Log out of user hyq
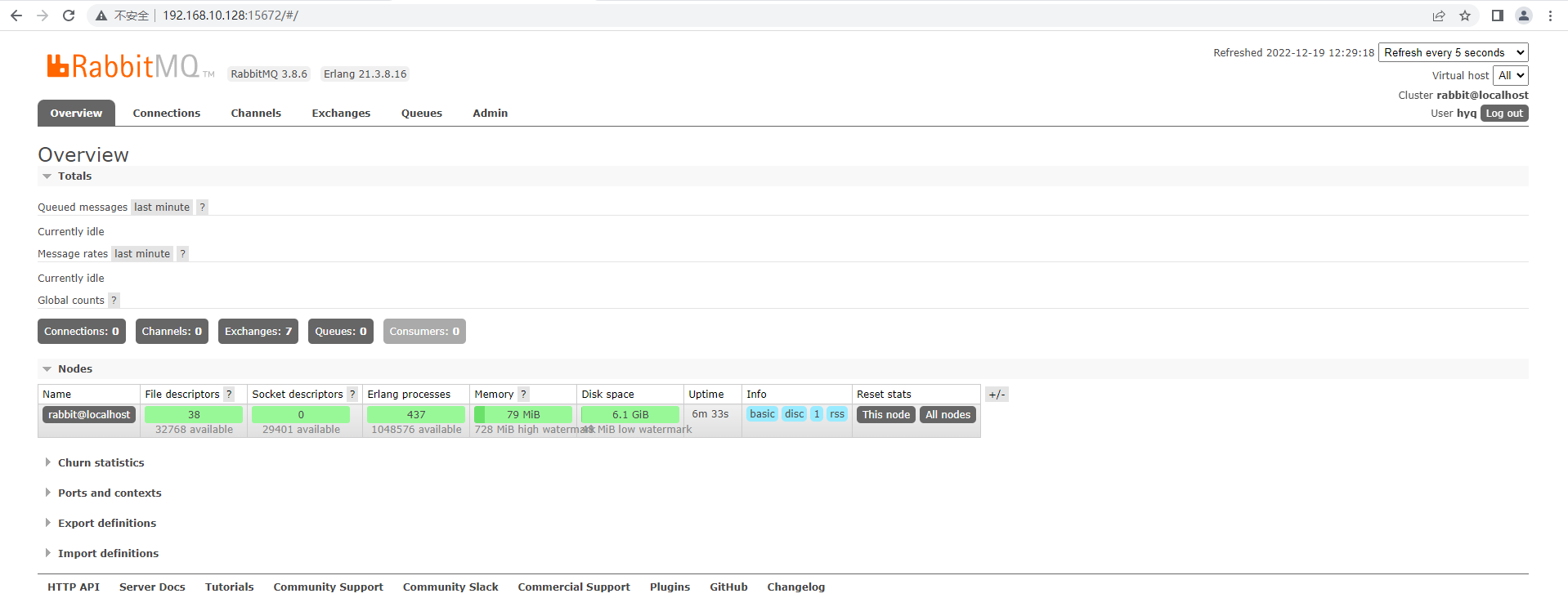 click(x=1504, y=114)
